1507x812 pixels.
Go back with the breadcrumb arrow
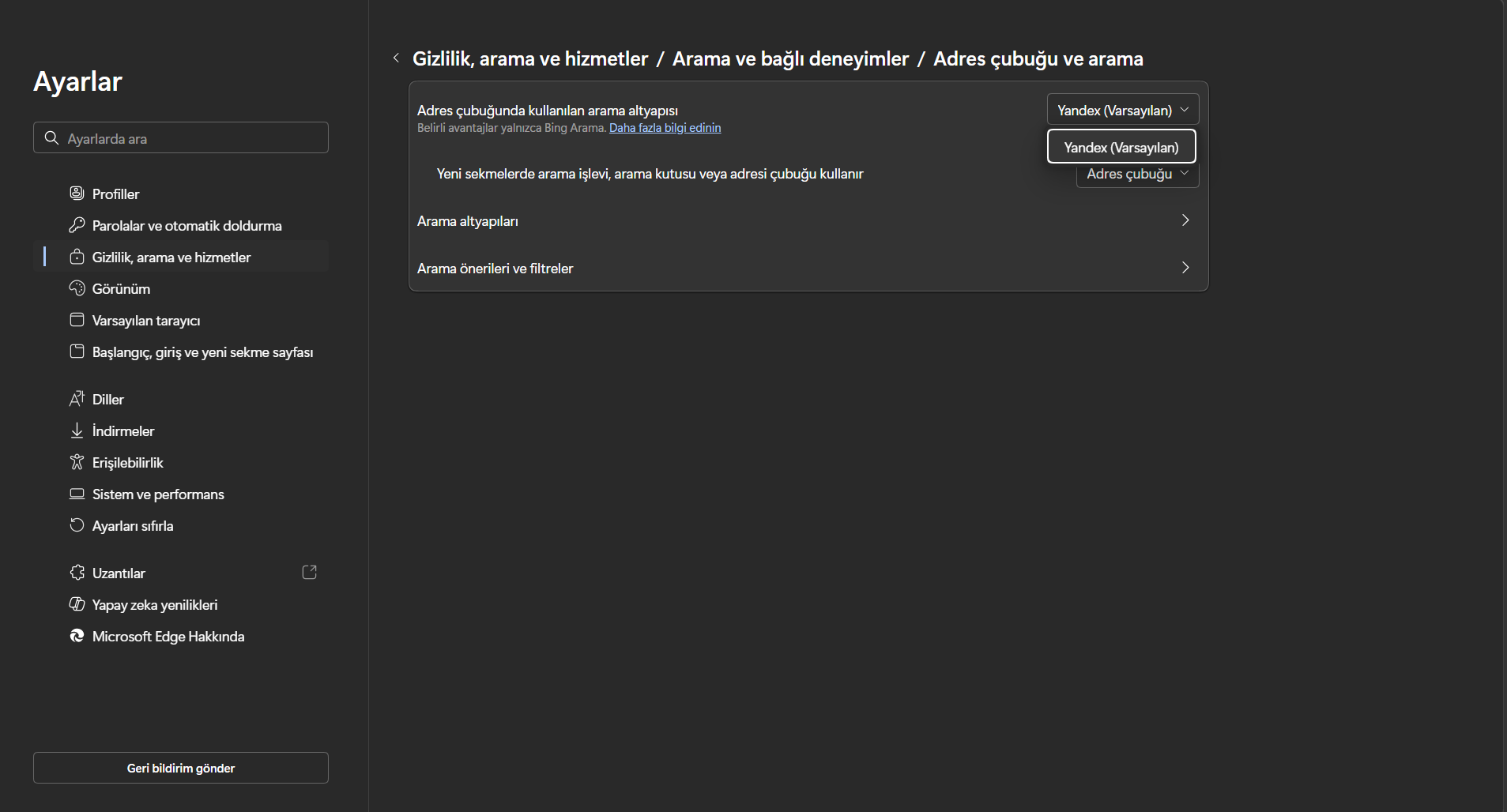(396, 58)
